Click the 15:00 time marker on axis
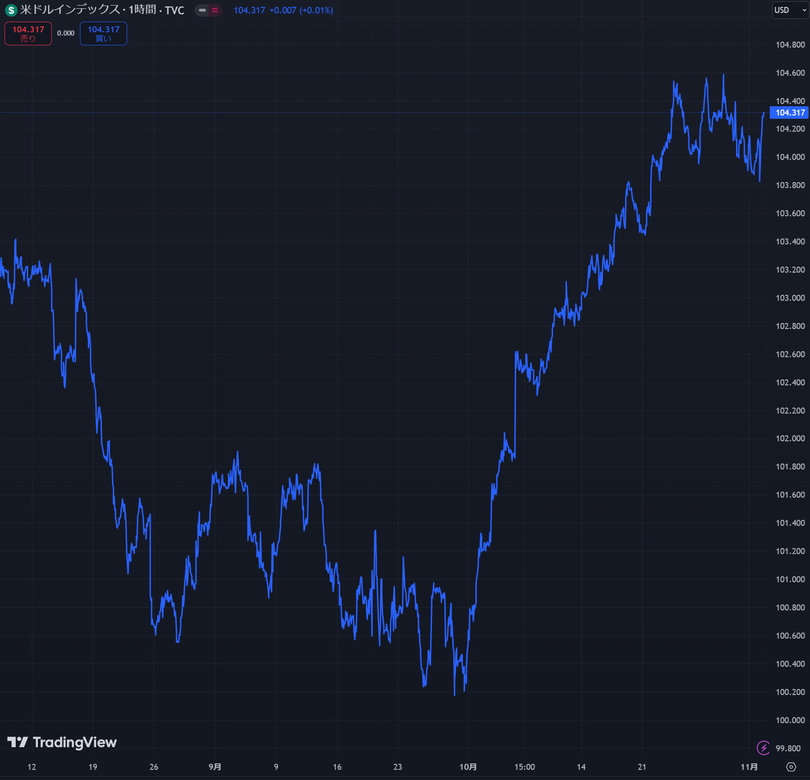This screenshot has height=780, width=810. click(524, 766)
